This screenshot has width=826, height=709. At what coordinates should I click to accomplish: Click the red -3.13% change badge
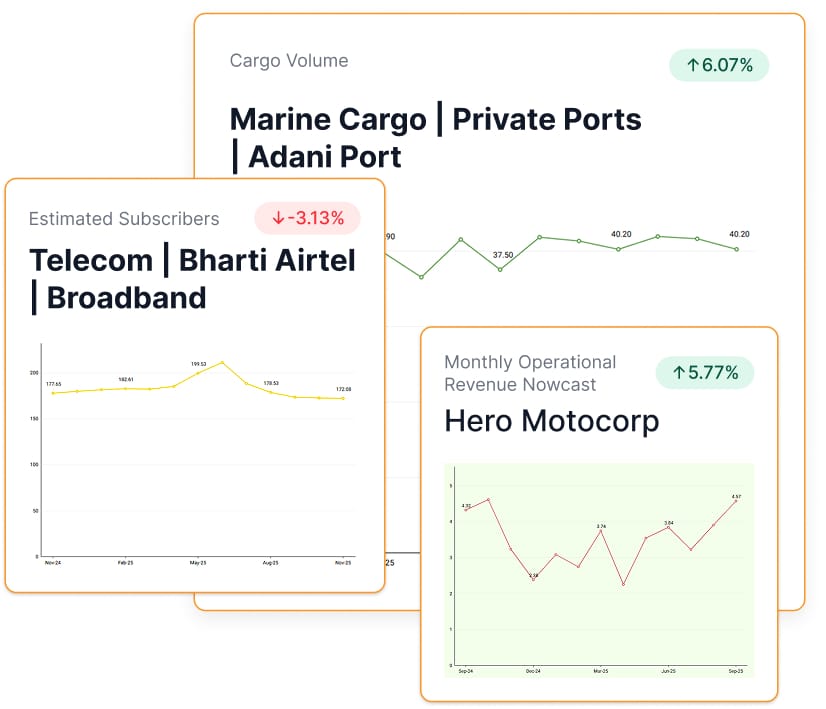307,218
